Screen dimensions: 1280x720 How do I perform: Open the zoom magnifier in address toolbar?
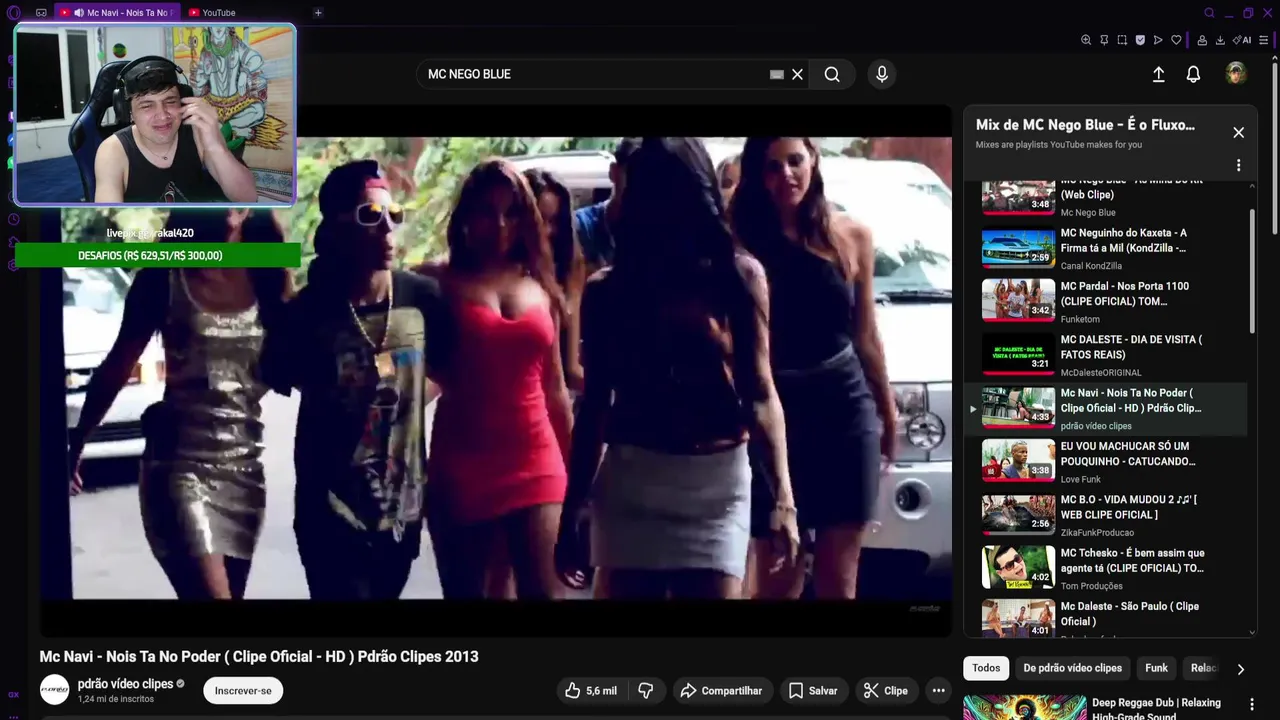[1086, 40]
